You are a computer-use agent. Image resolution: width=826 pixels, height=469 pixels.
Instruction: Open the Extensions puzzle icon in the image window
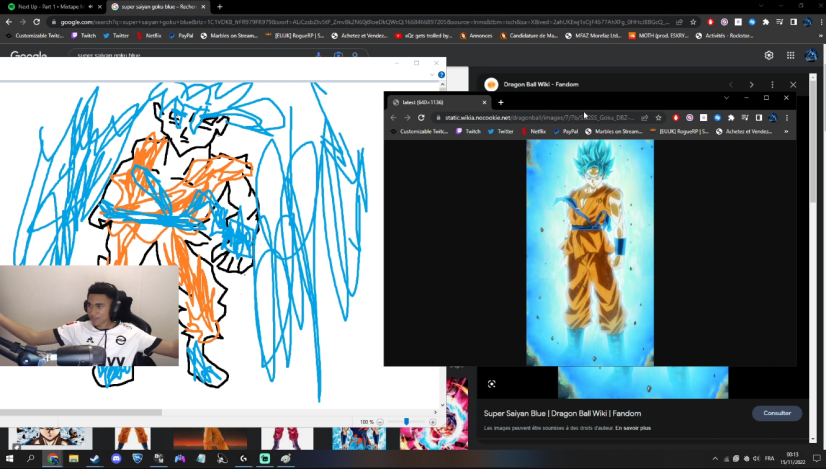[731, 118]
